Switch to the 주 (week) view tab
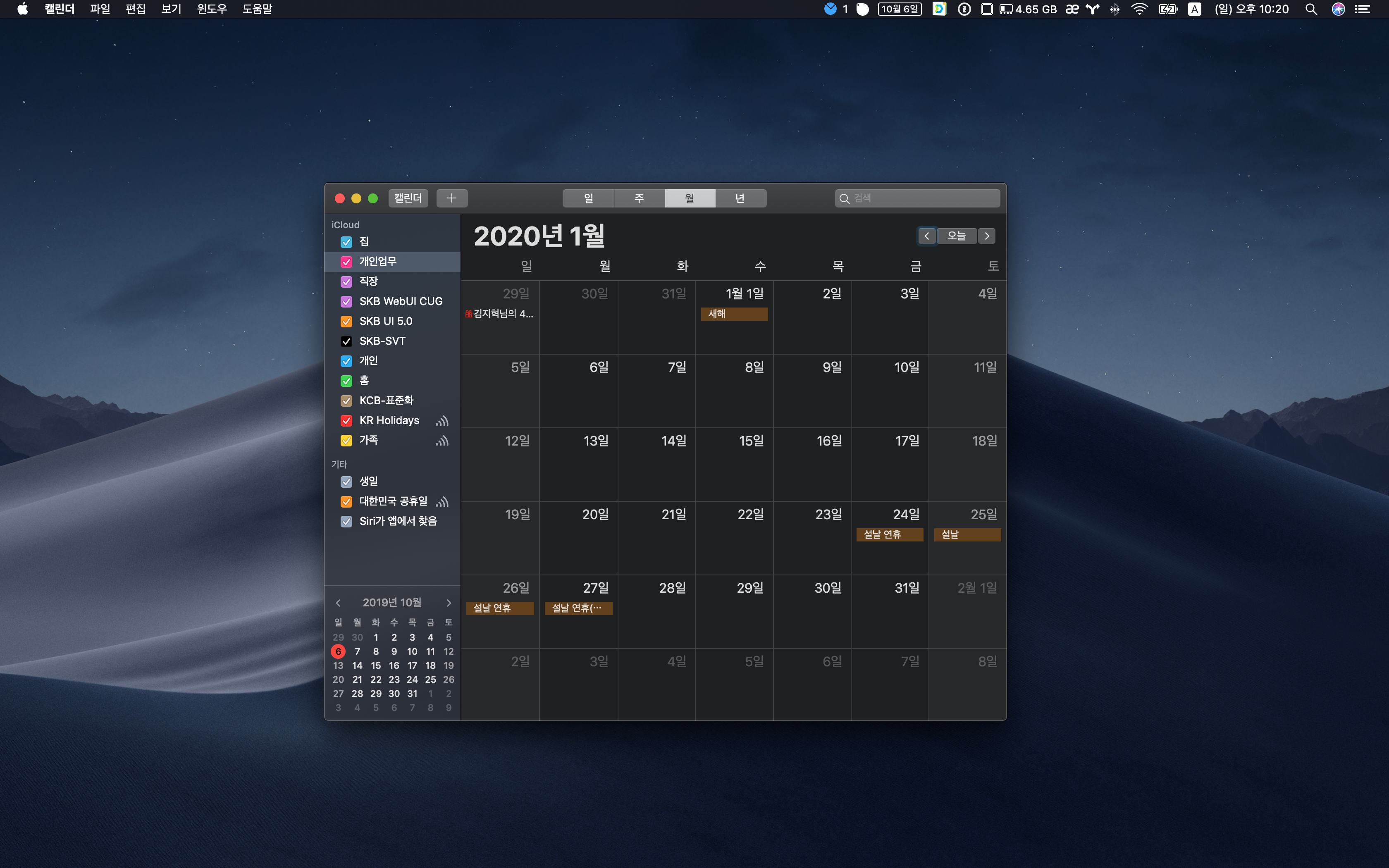The width and height of the screenshot is (1389, 868). point(639,198)
